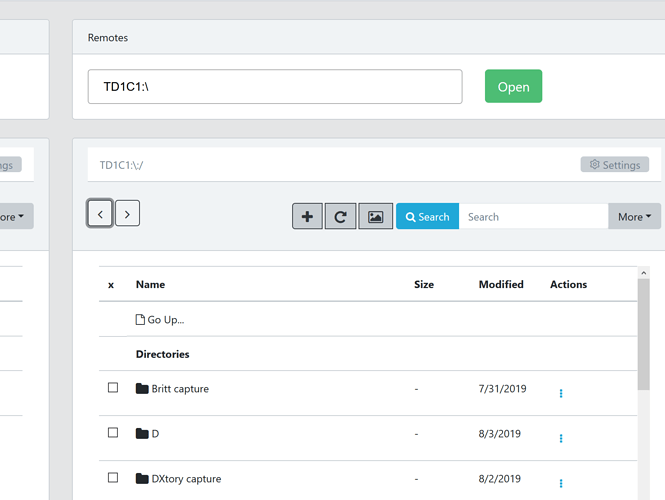Refresh the file list
Image resolution: width=665 pixels, height=500 pixels.
click(x=340, y=216)
